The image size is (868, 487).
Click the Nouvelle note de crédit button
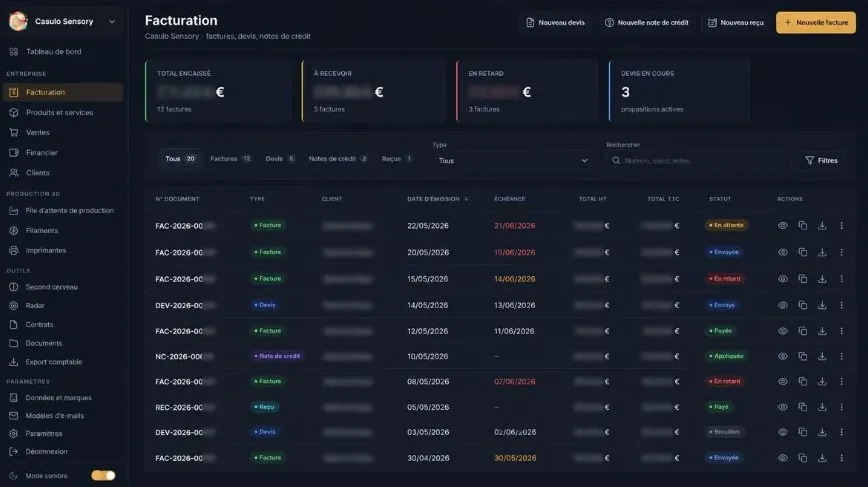[647, 23]
